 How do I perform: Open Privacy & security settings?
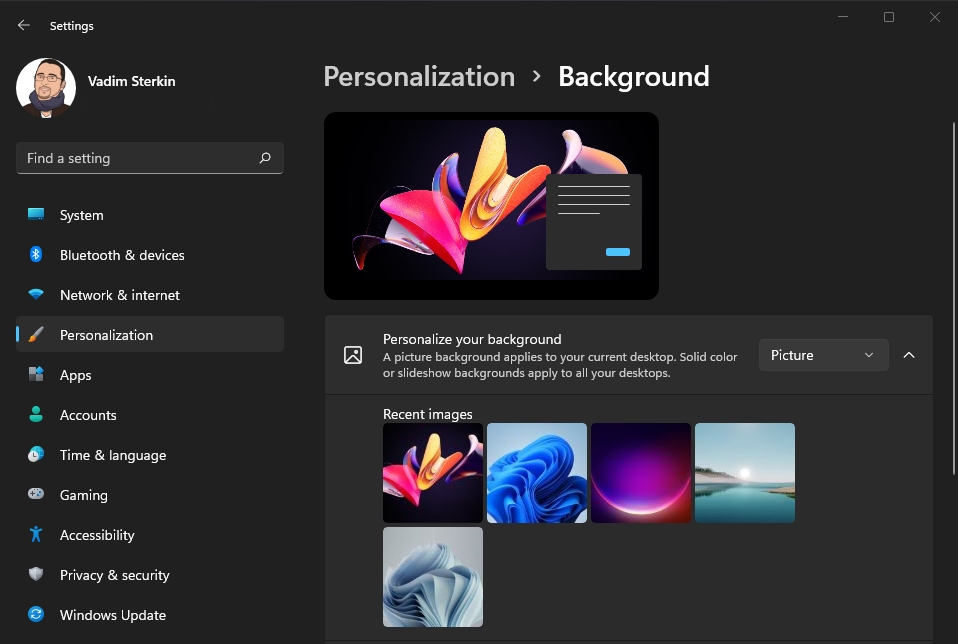click(150, 575)
